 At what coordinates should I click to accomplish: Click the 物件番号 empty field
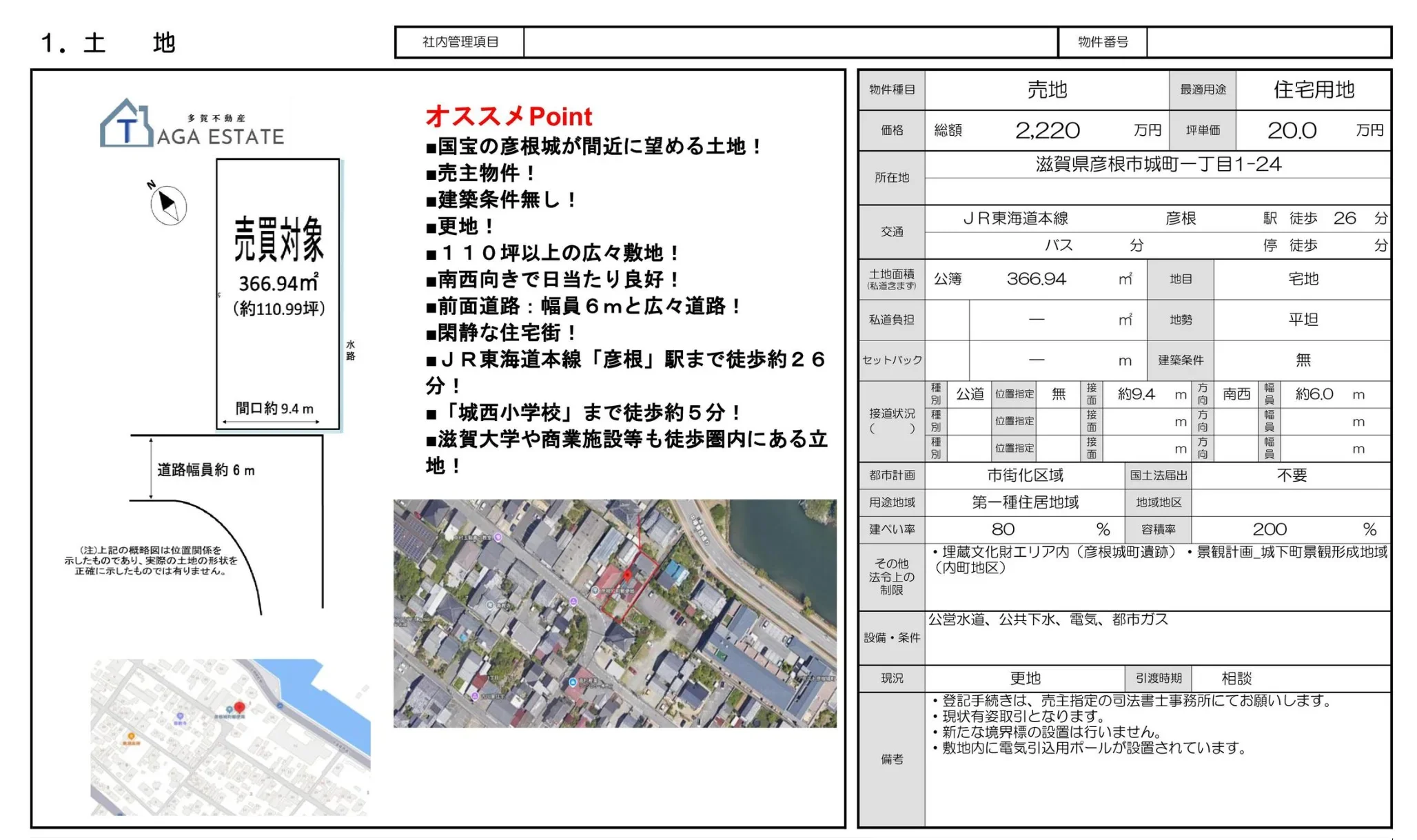(x=1268, y=42)
